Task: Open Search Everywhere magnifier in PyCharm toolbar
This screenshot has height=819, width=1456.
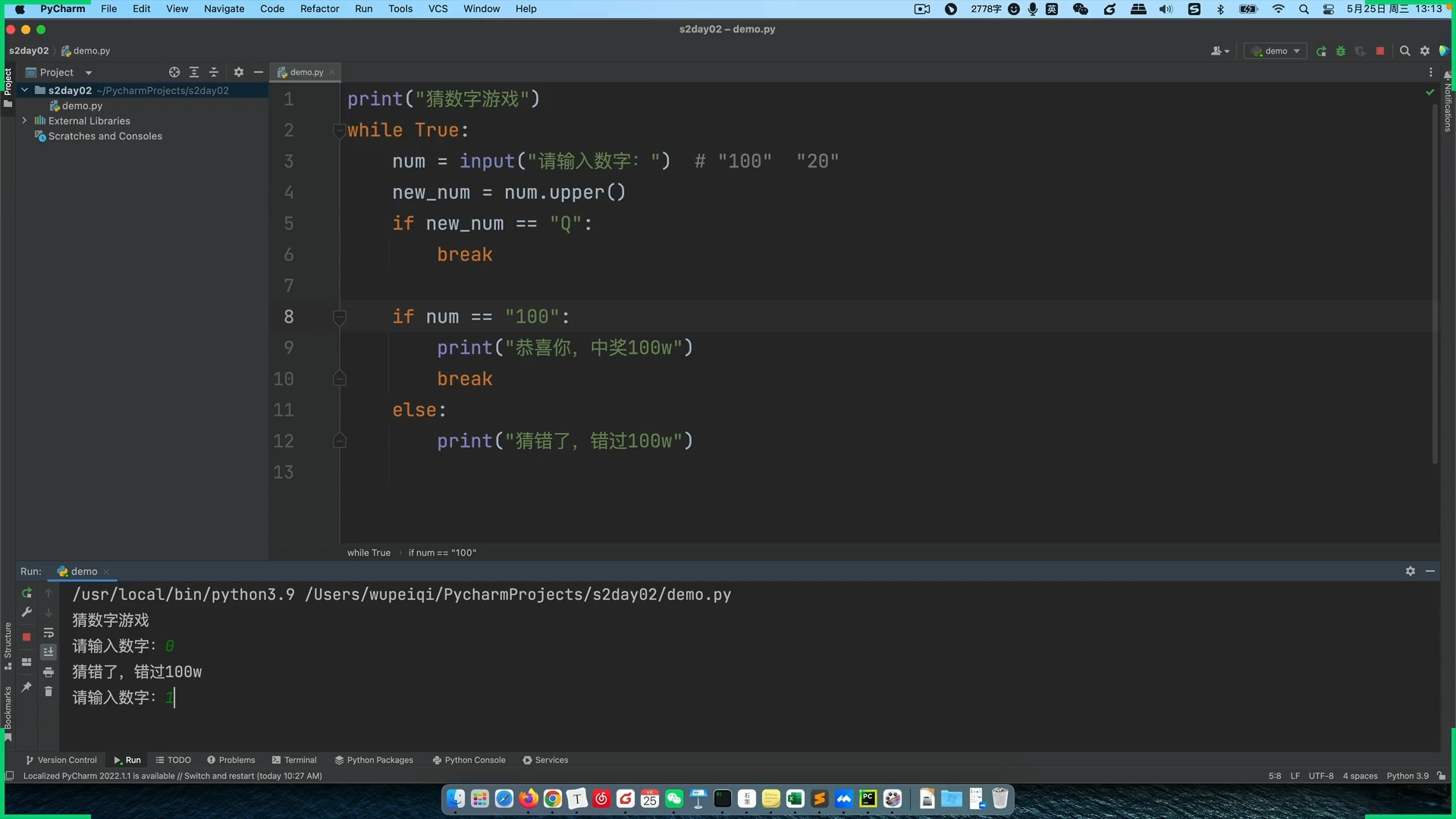Action: [1404, 51]
